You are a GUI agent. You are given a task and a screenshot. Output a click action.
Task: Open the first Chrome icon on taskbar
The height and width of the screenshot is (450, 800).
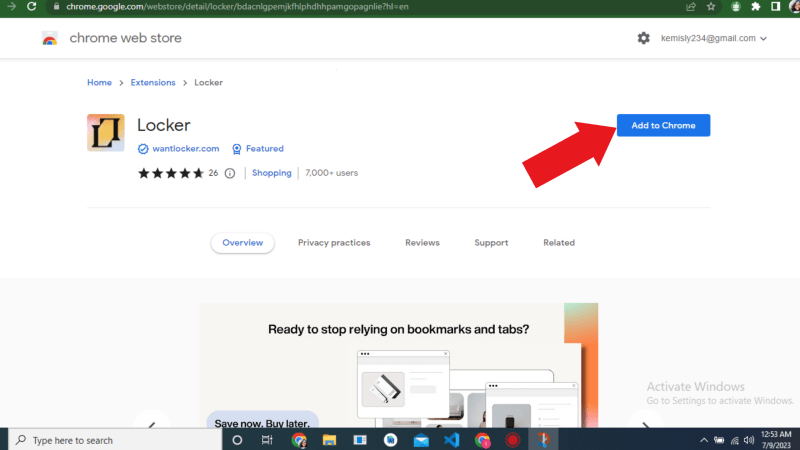(x=299, y=440)
